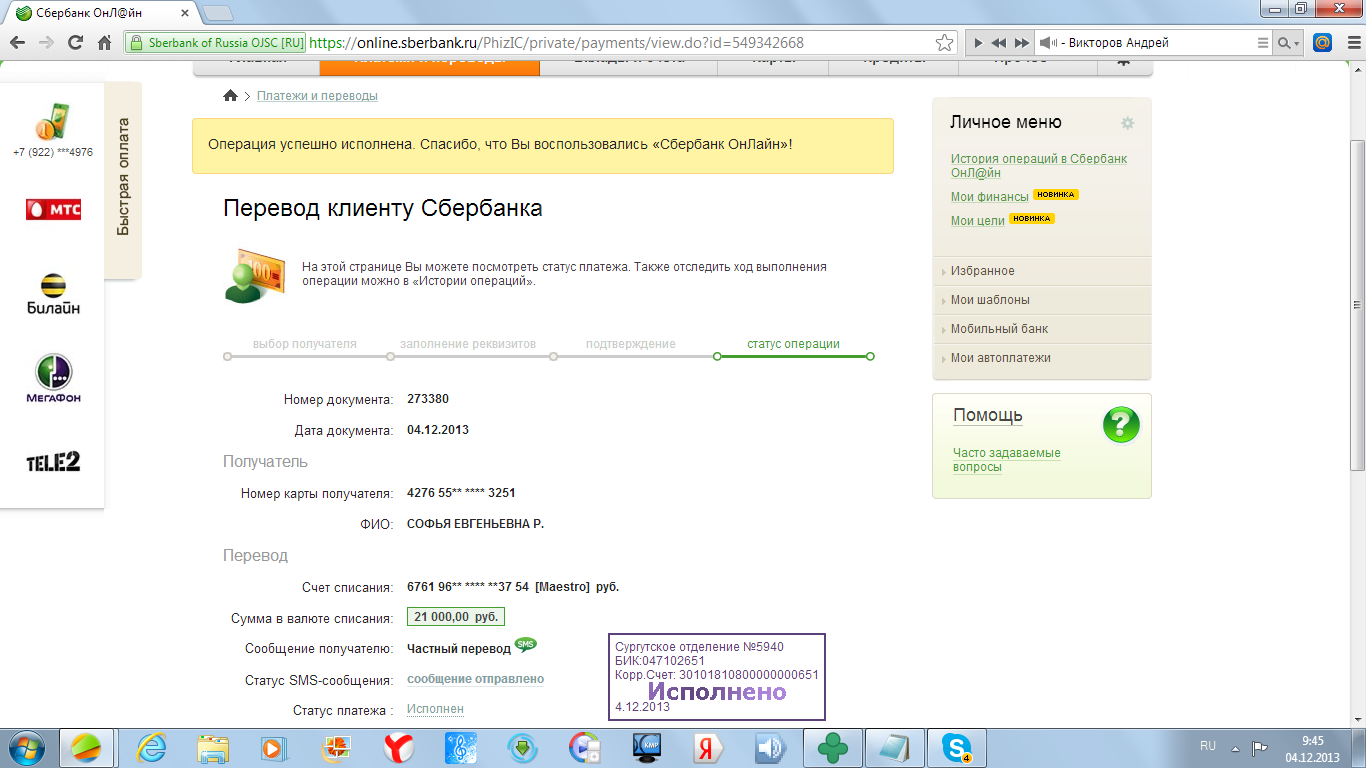Click the Исполнен payment status link
The width and height of the screenshot is (1366, 768).
pos(435,709)
